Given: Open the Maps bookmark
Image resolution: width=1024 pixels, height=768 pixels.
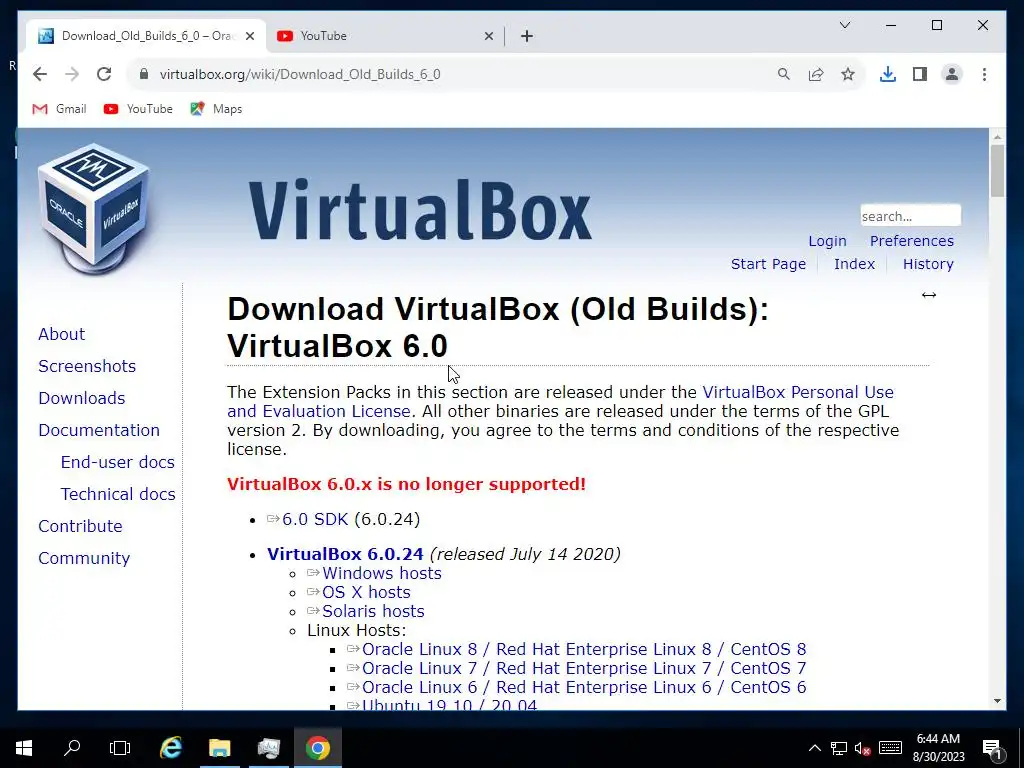Looking at the screenshot, I should pos(216,109).
